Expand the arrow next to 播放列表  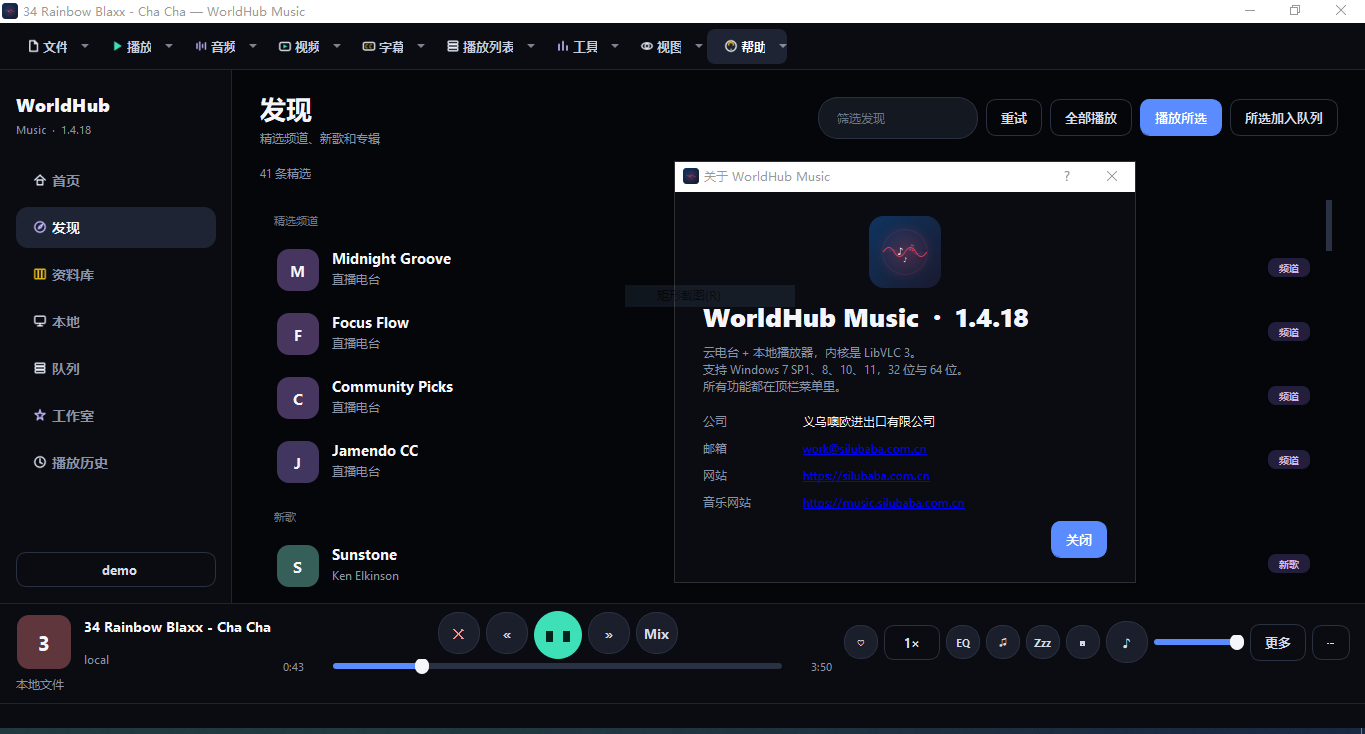[531, 46]
